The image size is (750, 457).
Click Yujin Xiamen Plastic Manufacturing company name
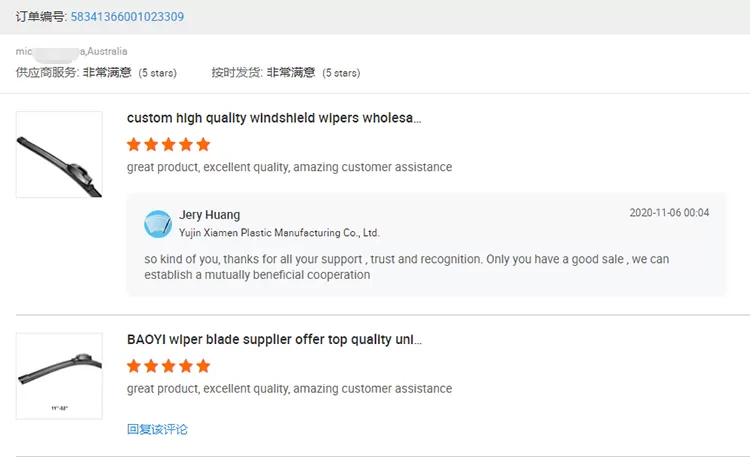click(x=279, y=233)
